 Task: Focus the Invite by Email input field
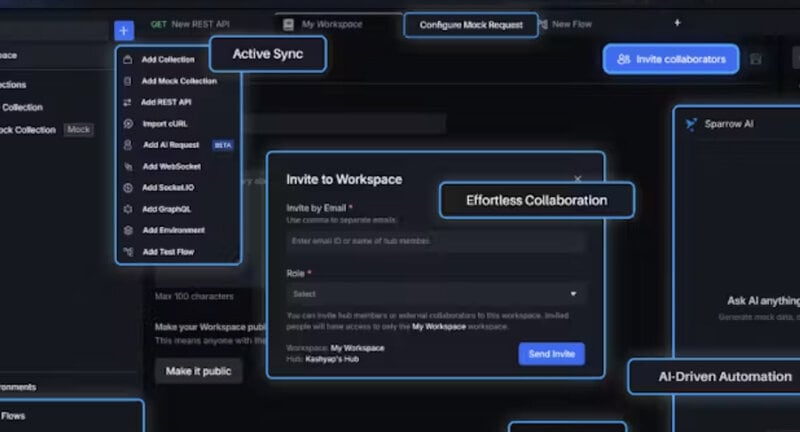pyautogui.click(x=435, y=241)
